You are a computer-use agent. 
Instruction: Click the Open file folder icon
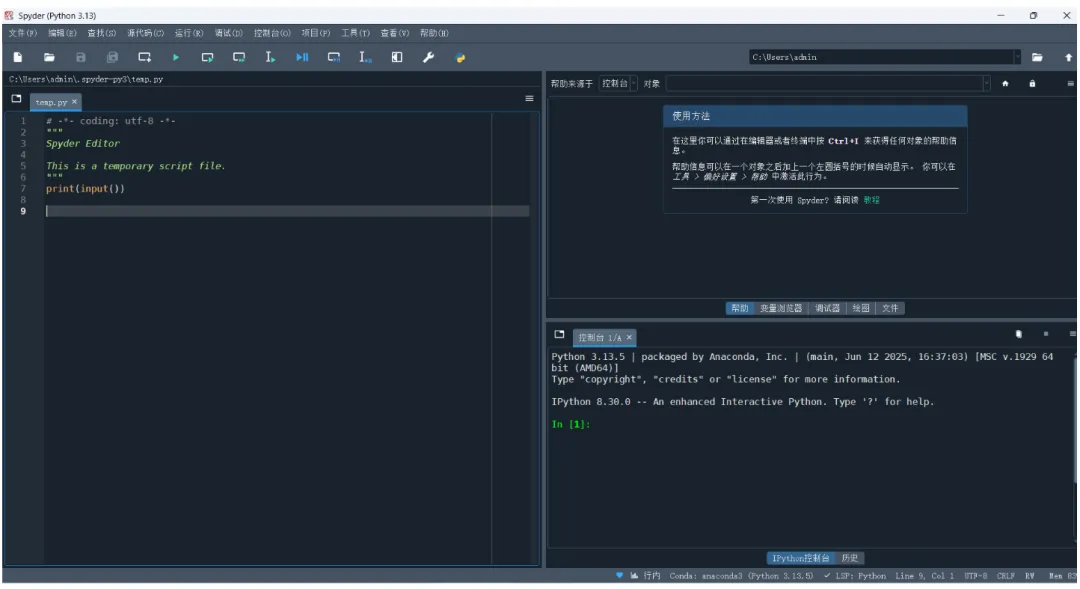[x=49, y=57]
